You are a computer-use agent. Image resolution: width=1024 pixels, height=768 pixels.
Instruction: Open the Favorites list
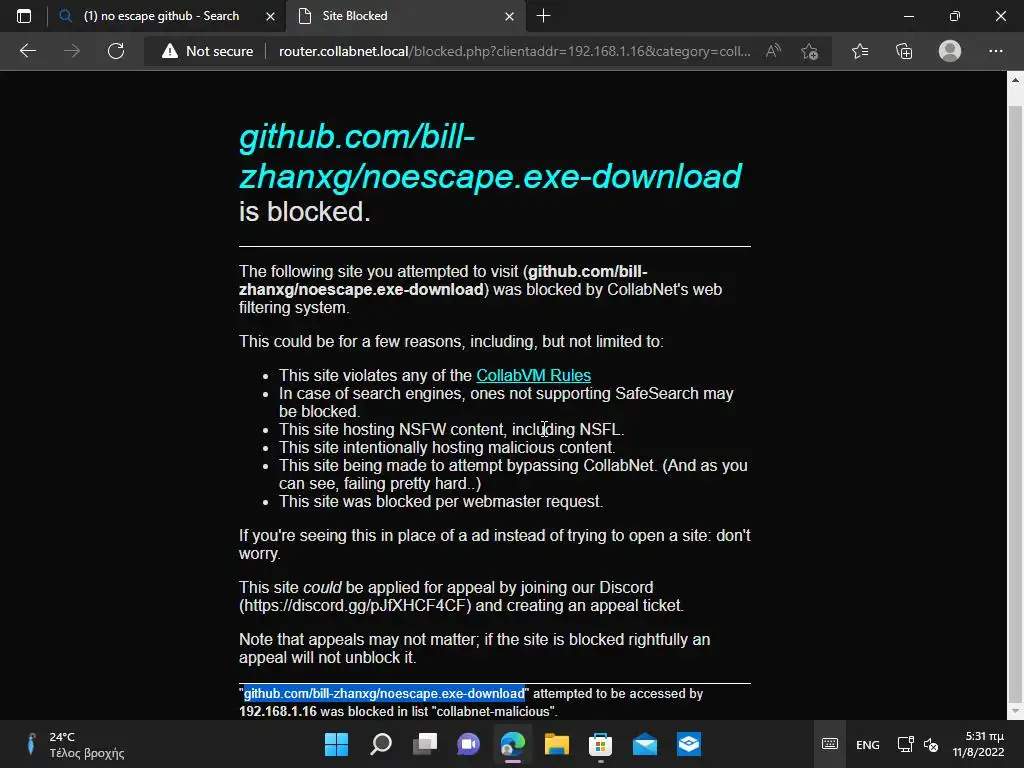(x=860, y=51)
